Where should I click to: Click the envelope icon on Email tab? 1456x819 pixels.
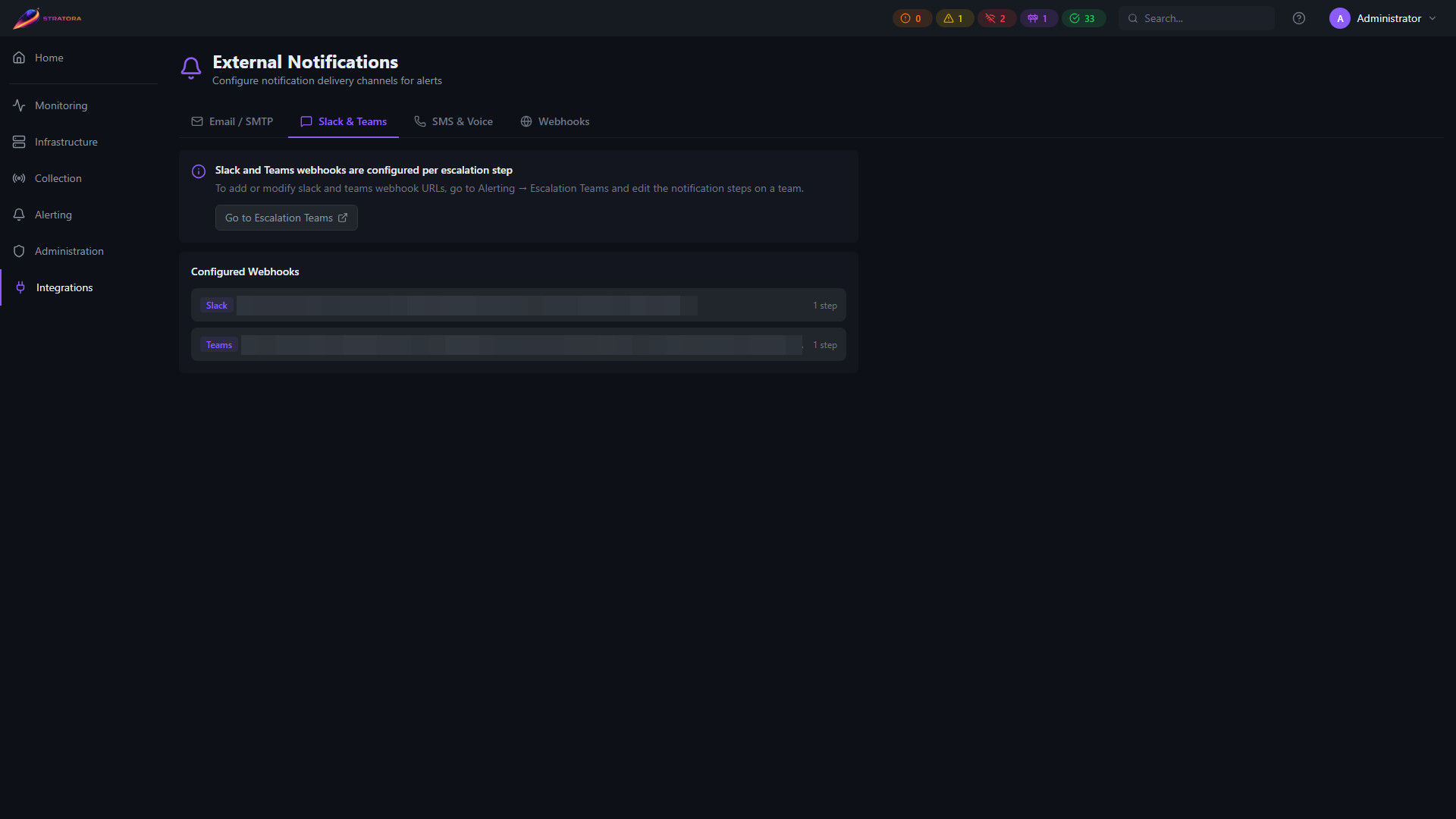tap(197, 121)
